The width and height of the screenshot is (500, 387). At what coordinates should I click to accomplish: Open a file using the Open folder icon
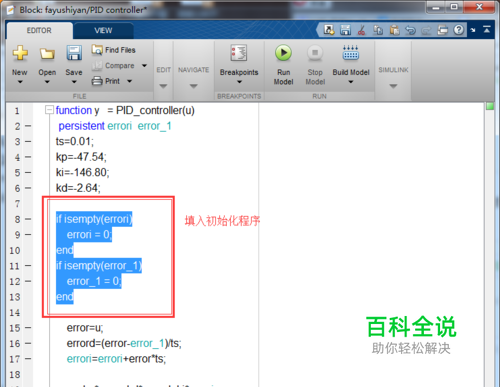click(47, 54)
